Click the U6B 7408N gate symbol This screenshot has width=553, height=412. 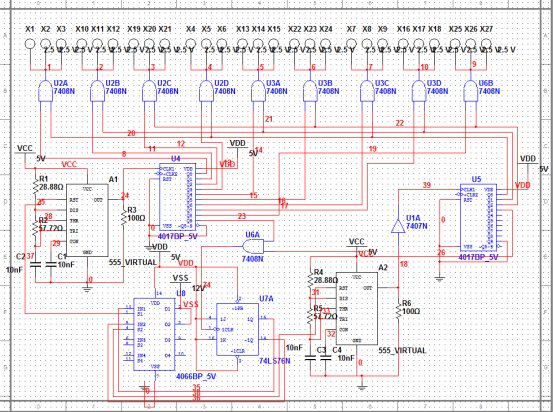tap(471, 91)
